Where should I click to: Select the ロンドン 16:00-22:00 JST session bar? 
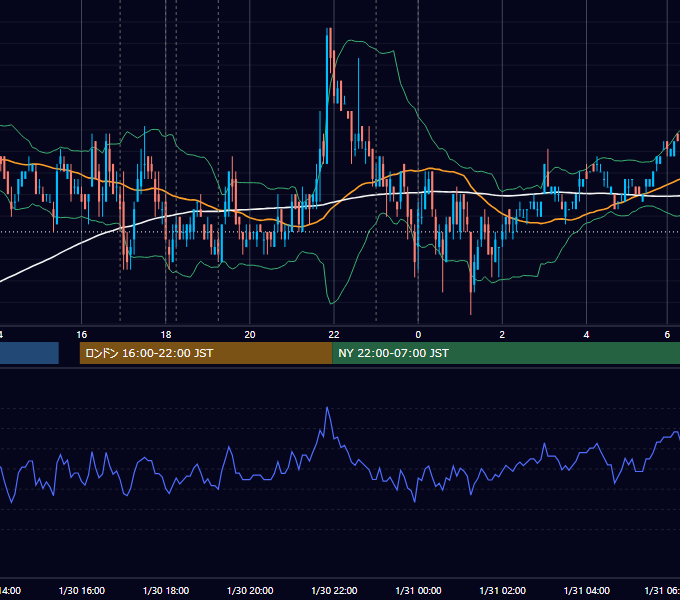point(206,353)
